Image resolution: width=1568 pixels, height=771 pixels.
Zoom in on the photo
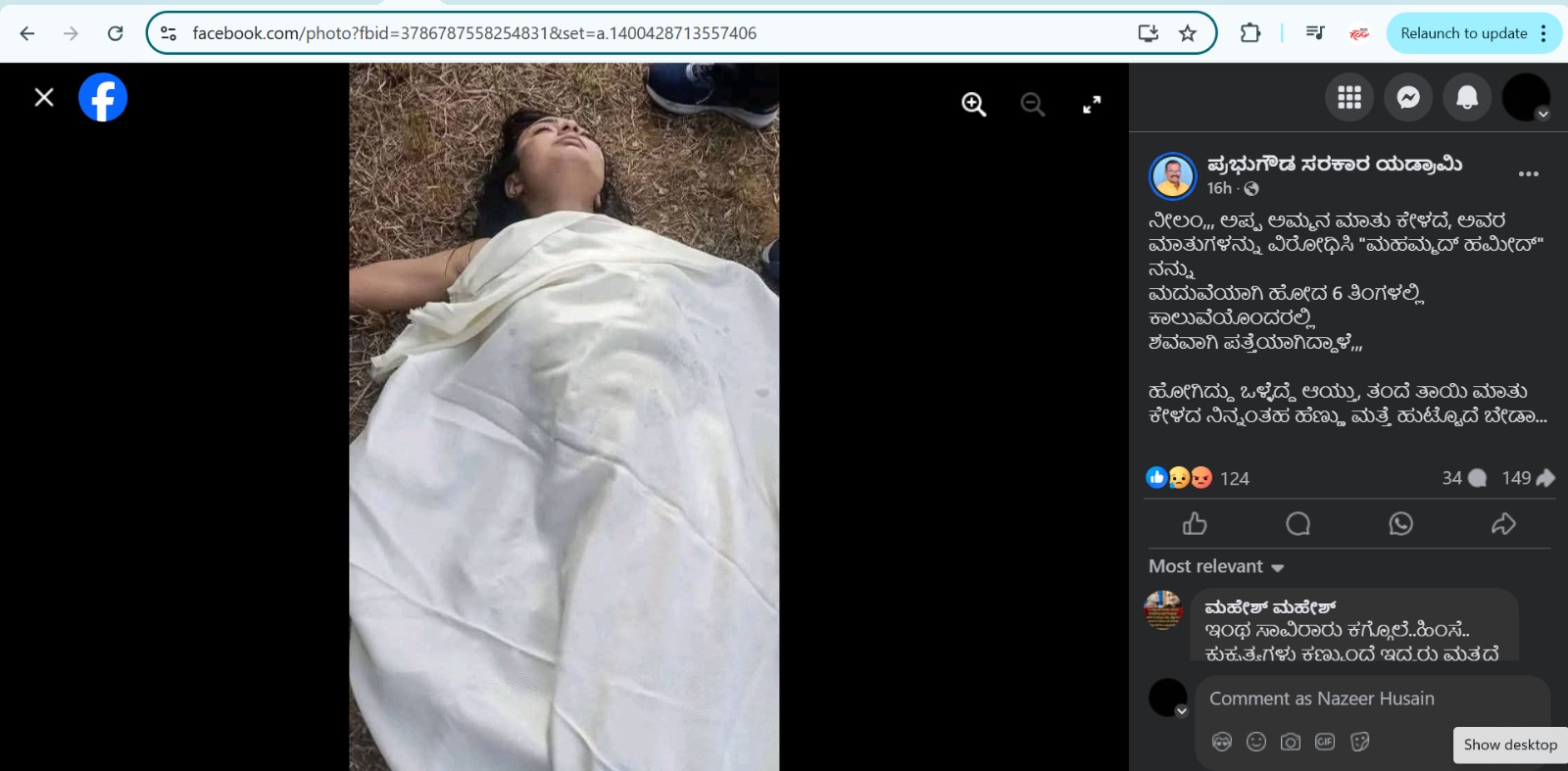(x=973, y=105)
